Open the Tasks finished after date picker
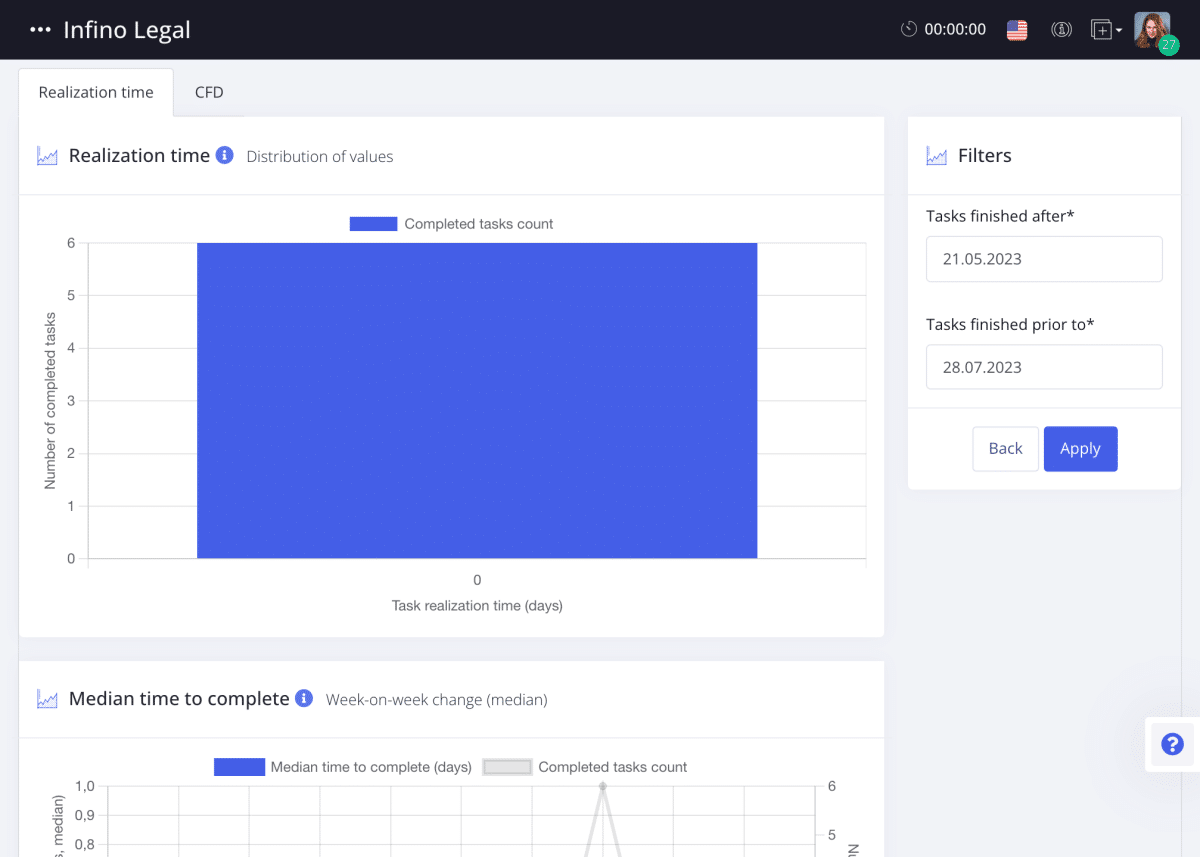 pos(1044,259)
